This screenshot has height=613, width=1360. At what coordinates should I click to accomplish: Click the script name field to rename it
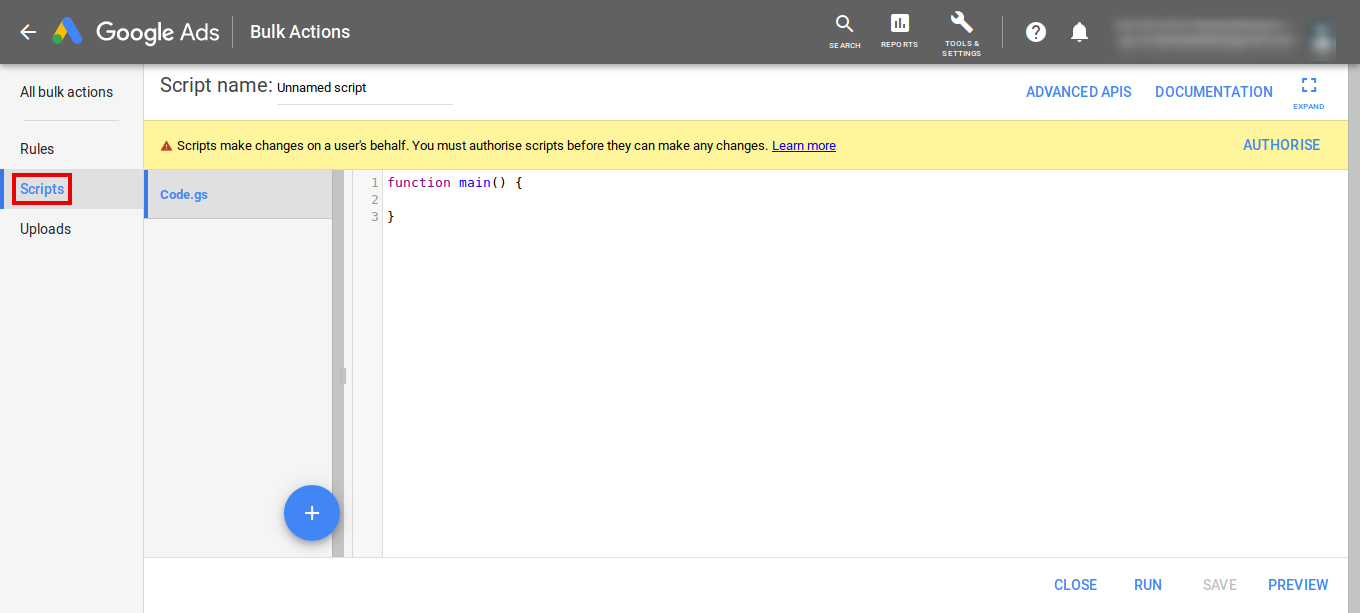click(364, 87)
